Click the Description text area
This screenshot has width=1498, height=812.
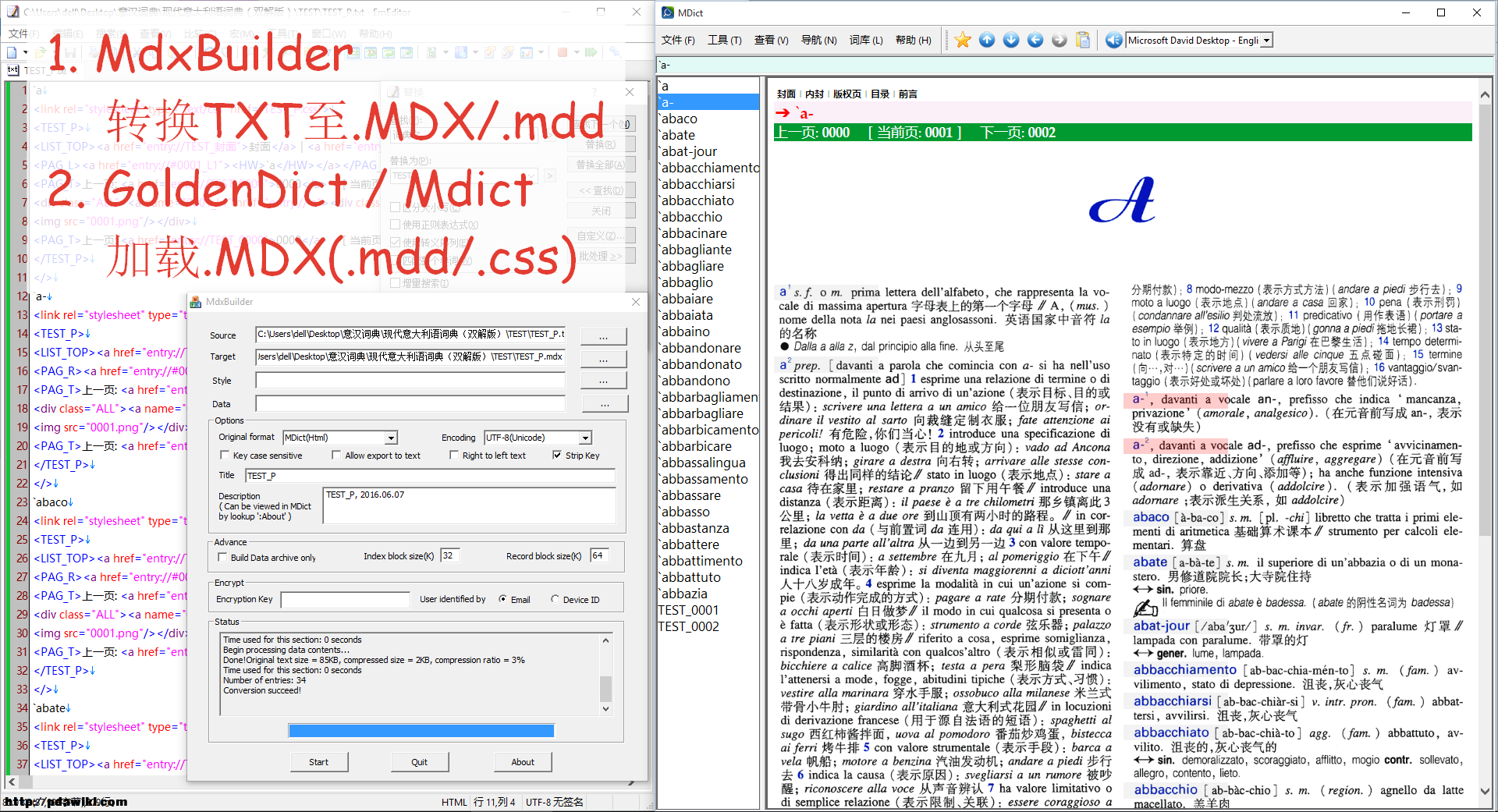tap(470, 505)
